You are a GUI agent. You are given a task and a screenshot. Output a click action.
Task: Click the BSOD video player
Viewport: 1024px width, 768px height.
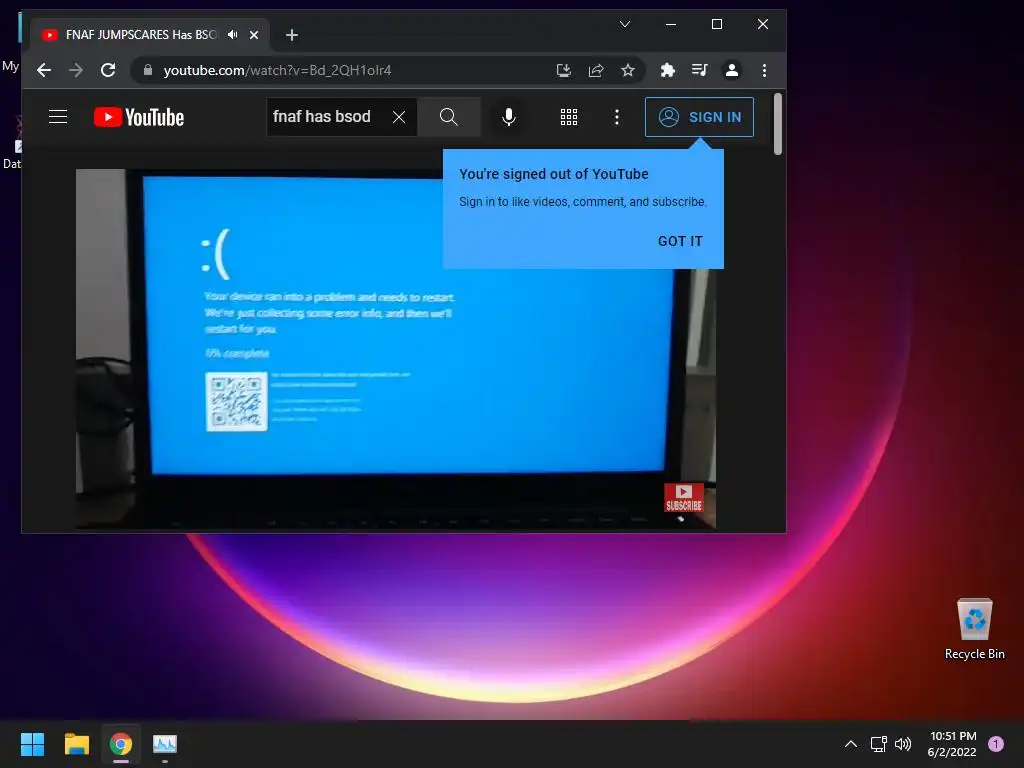point(396,349)
